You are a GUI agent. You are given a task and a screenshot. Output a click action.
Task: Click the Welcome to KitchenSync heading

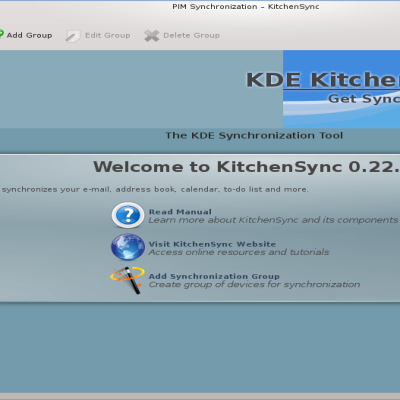point(246,167)
